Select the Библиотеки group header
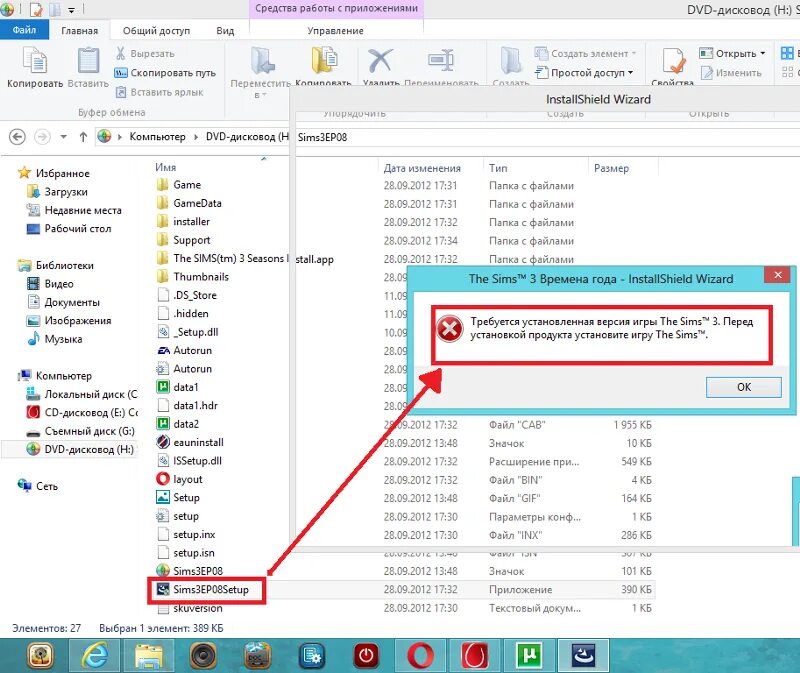The width and height of the screenshot is (800, 673). pos(56,265)
